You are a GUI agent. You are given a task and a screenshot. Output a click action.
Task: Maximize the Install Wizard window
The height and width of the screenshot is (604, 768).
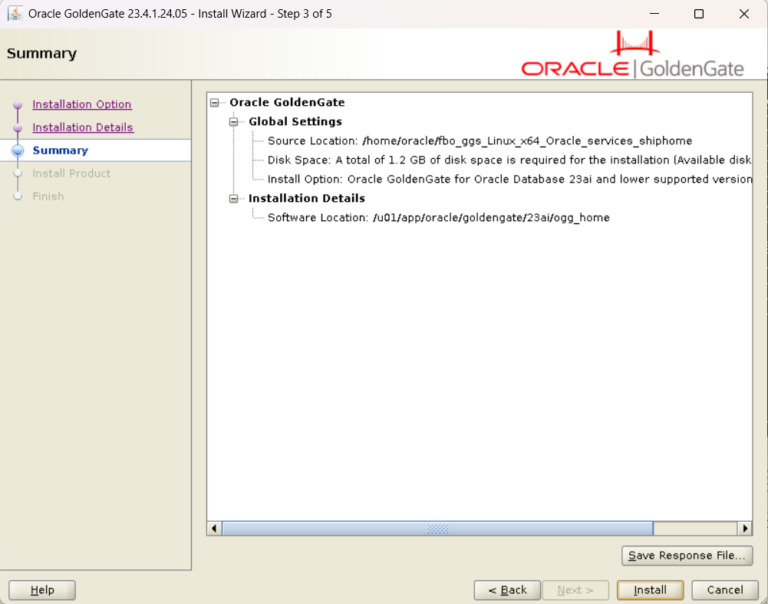pyautogui.click(x=699, y=14)
